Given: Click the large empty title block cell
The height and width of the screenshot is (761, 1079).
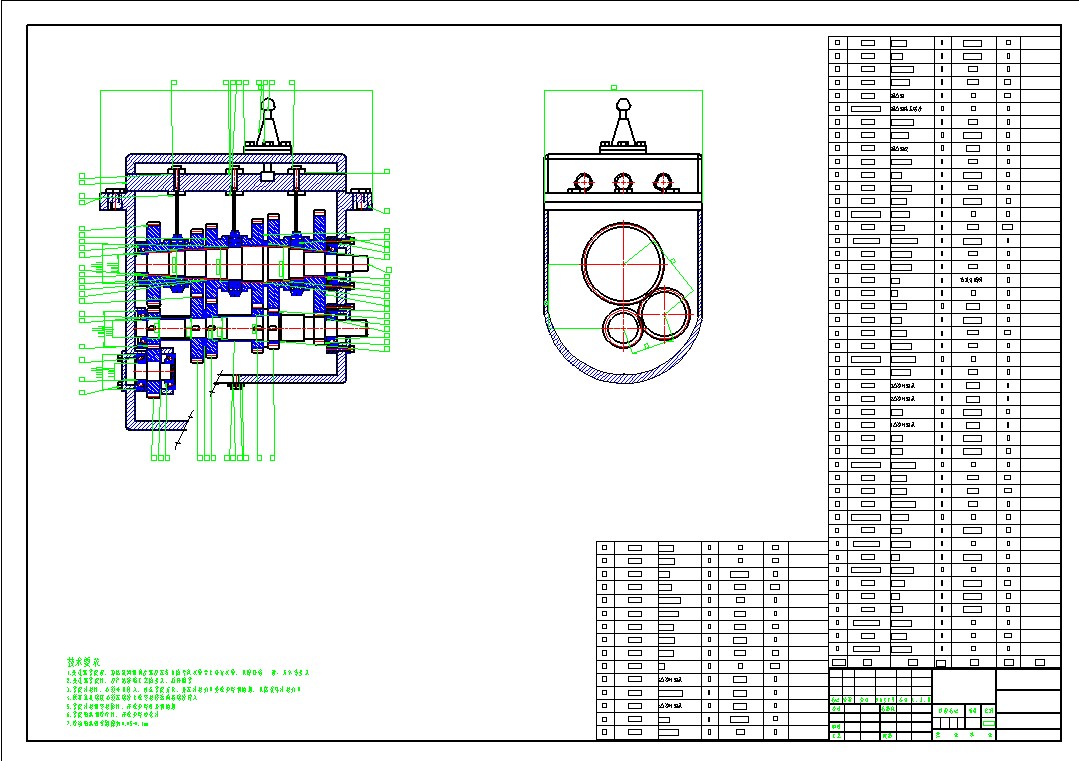Looking at the screenshot, I should pyautogui.click(x=1028, y=690).
